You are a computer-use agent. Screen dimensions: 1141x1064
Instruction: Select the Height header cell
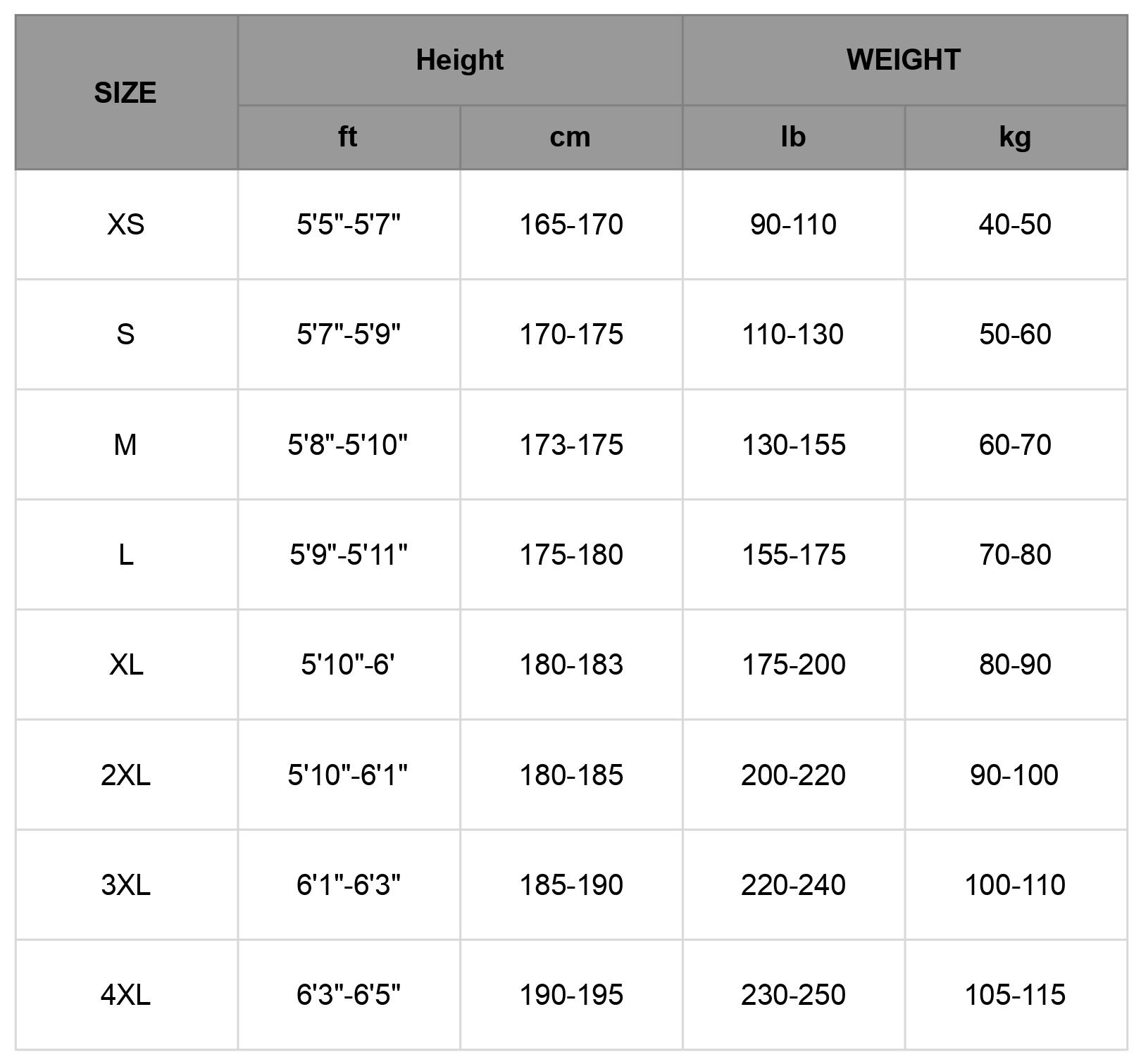pos(459,61)
